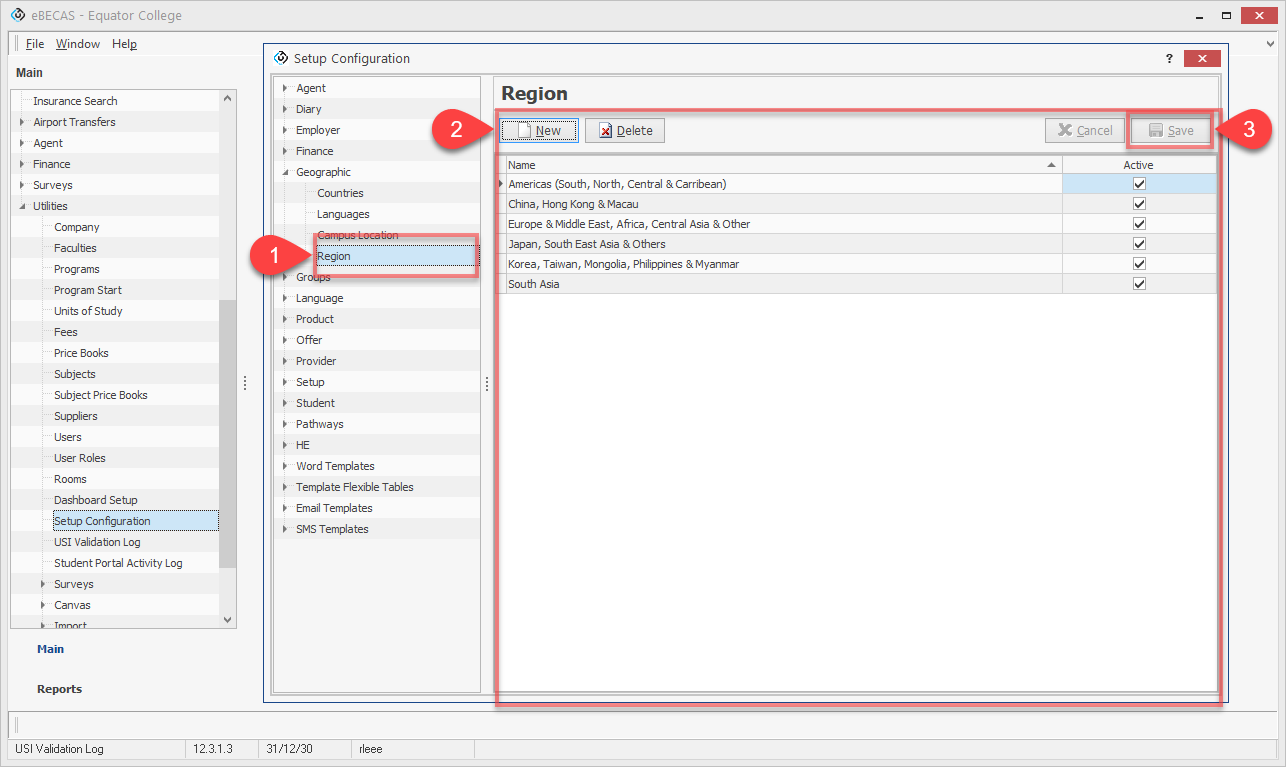Click the Delete red X icon
Screen dimensions: 1286x767
pyautogui.click(x=605, y=131)
